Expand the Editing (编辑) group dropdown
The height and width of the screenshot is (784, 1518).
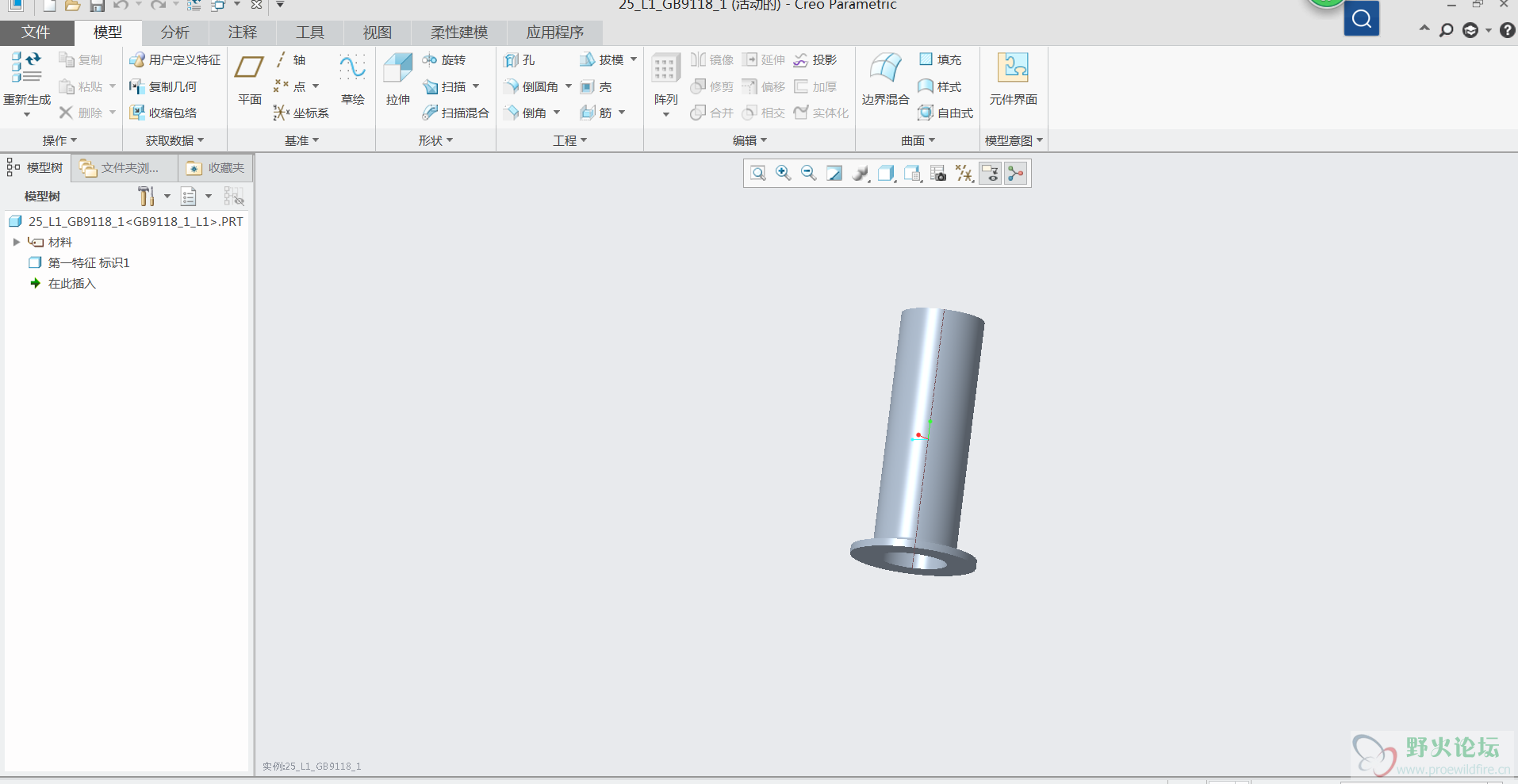point(749,140)
